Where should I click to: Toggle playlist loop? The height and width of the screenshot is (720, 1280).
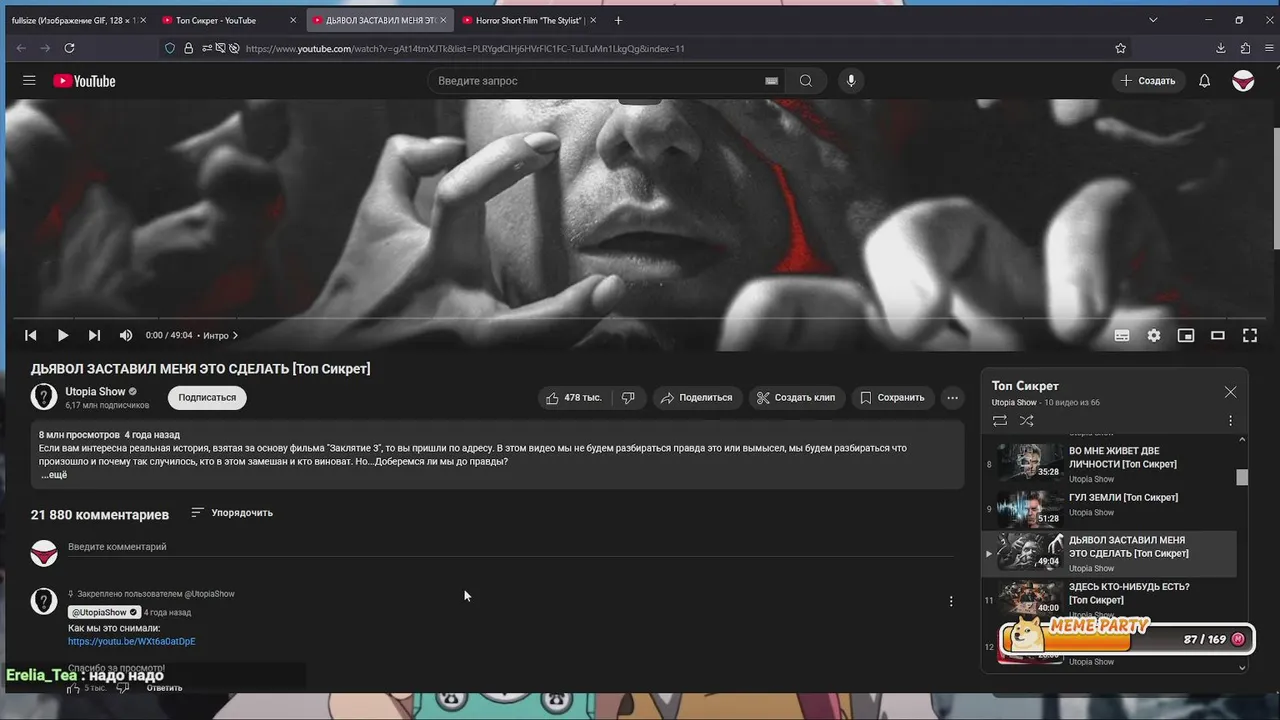[x=1000, y=421]
